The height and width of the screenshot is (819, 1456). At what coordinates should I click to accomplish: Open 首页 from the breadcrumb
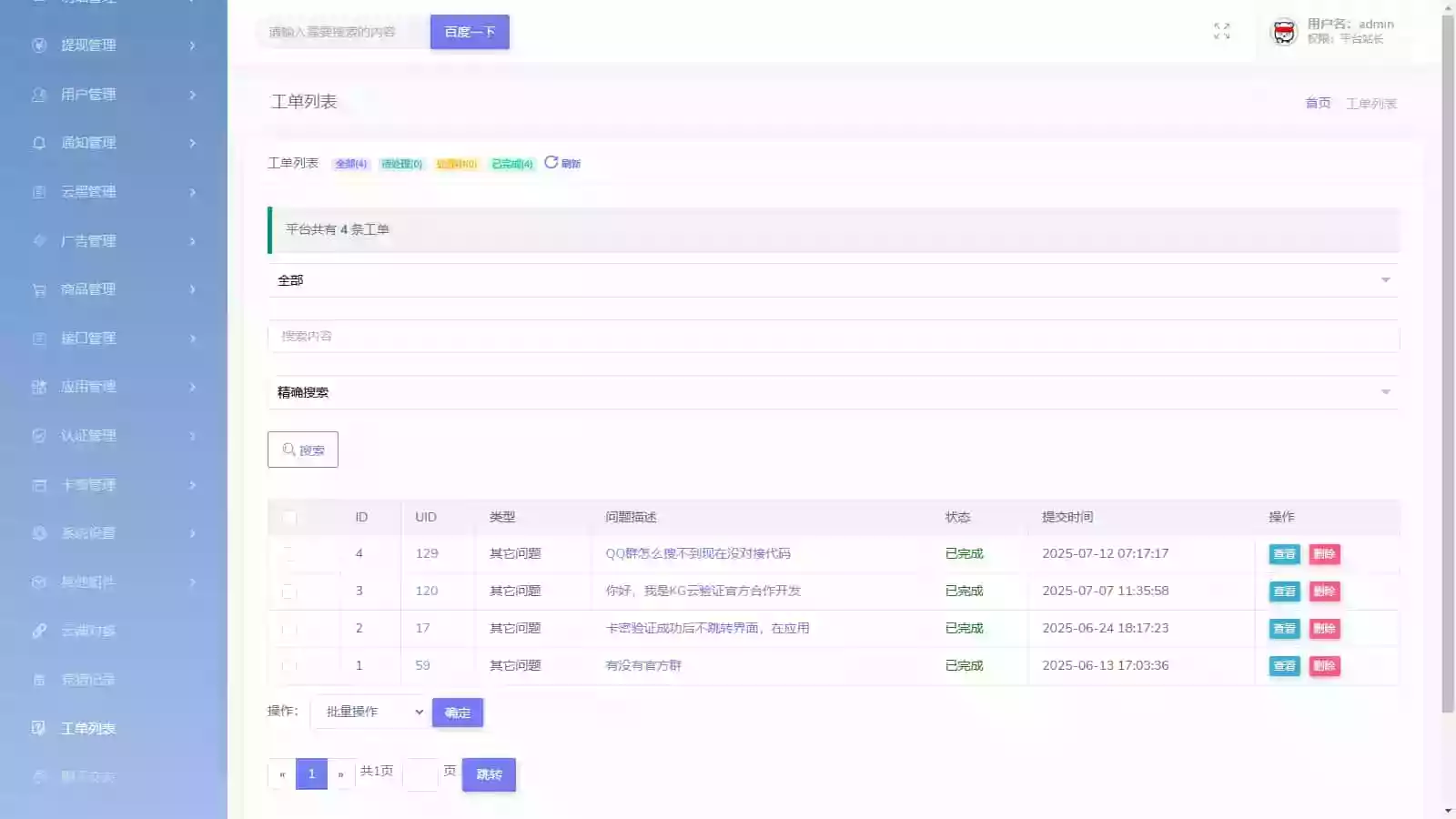click(1316, 103)
